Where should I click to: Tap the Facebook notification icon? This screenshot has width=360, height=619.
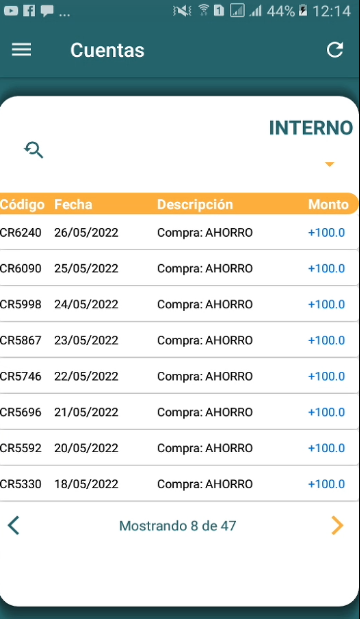(x=29, y=11)
